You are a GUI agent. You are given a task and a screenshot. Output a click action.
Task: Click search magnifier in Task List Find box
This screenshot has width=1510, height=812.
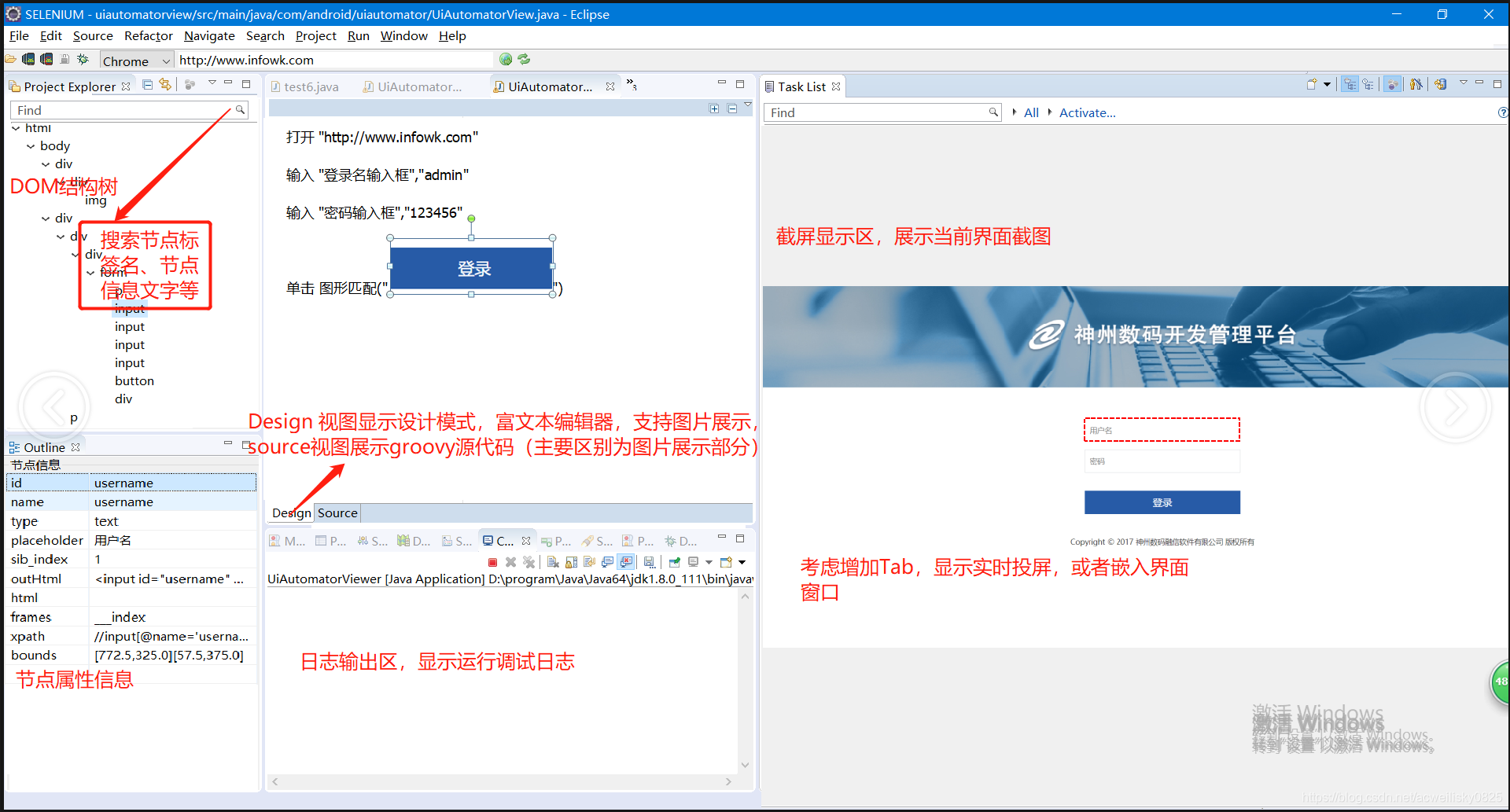tap(993, 112)
